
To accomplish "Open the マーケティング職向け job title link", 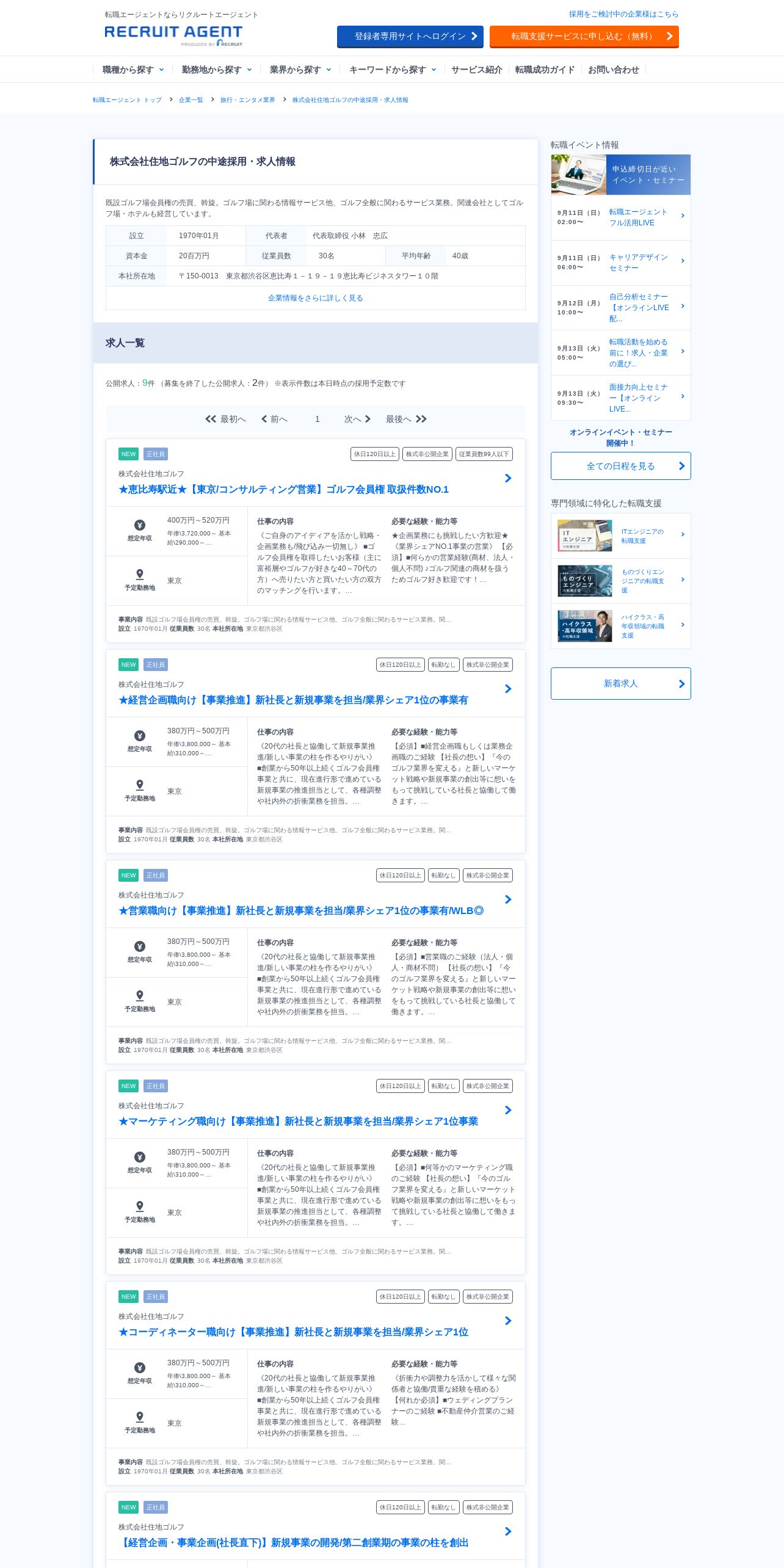I will pyautogui.click(x=298, y=1122).
